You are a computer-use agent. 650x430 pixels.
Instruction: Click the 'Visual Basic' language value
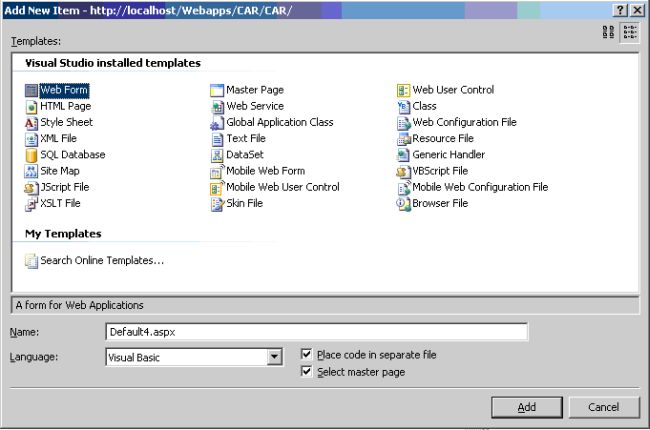[134, 357]
